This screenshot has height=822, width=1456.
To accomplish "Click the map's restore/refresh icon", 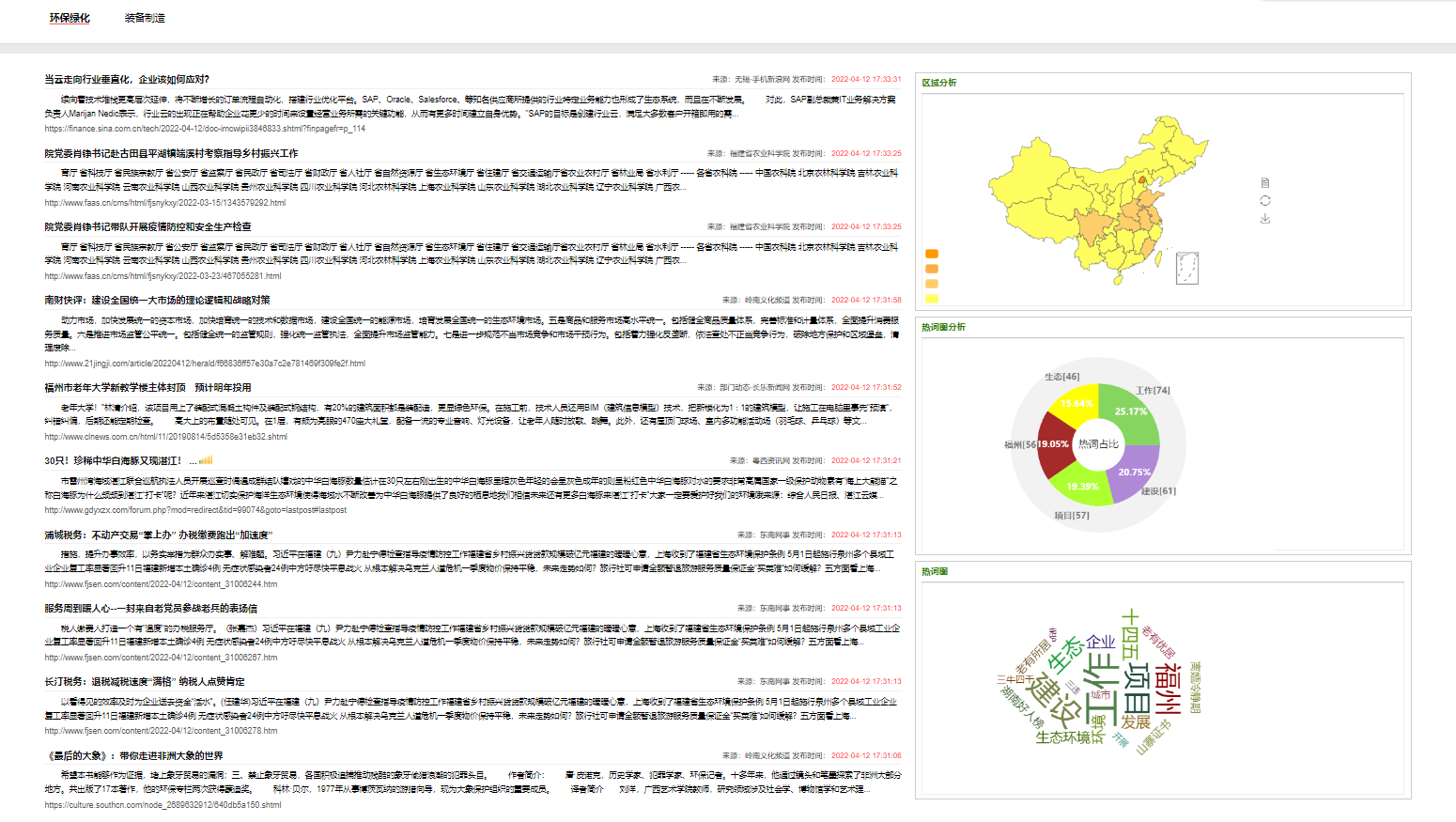I will coord(1265,201).
